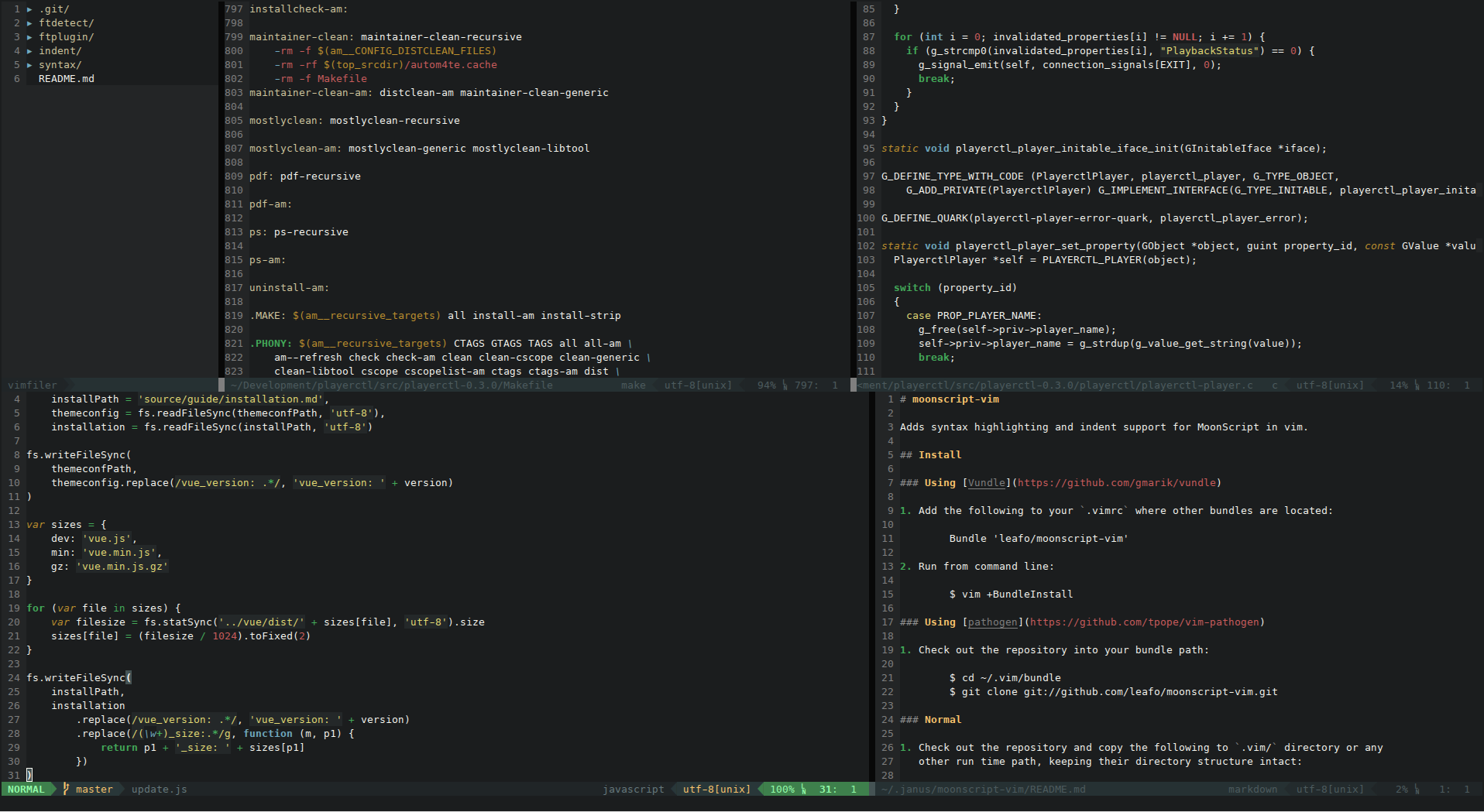Screen dimensions: 1484x812
Task: Click line number 797 in the Makefile gutter
Action: pos(234,9)
